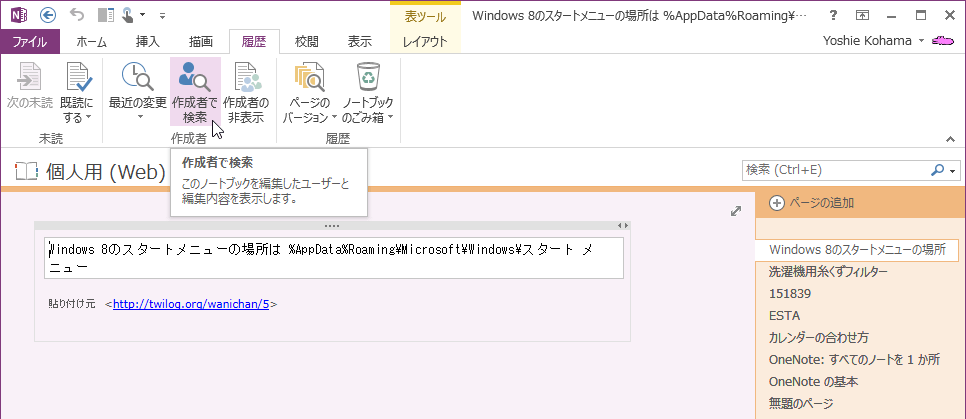966x419 pixels.
Task: Open page カレンダーの合わせ方
Action: click(x=819, y=338)
